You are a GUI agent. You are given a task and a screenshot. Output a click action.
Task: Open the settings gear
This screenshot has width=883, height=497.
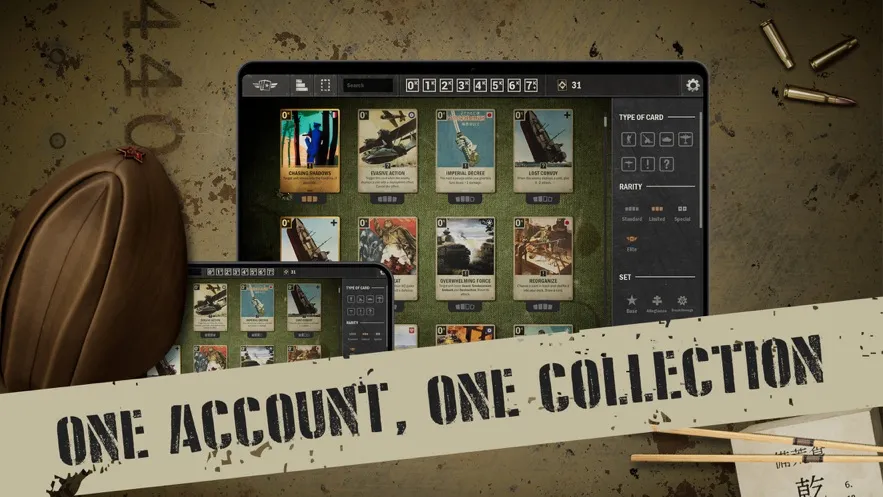coord(693,85)
